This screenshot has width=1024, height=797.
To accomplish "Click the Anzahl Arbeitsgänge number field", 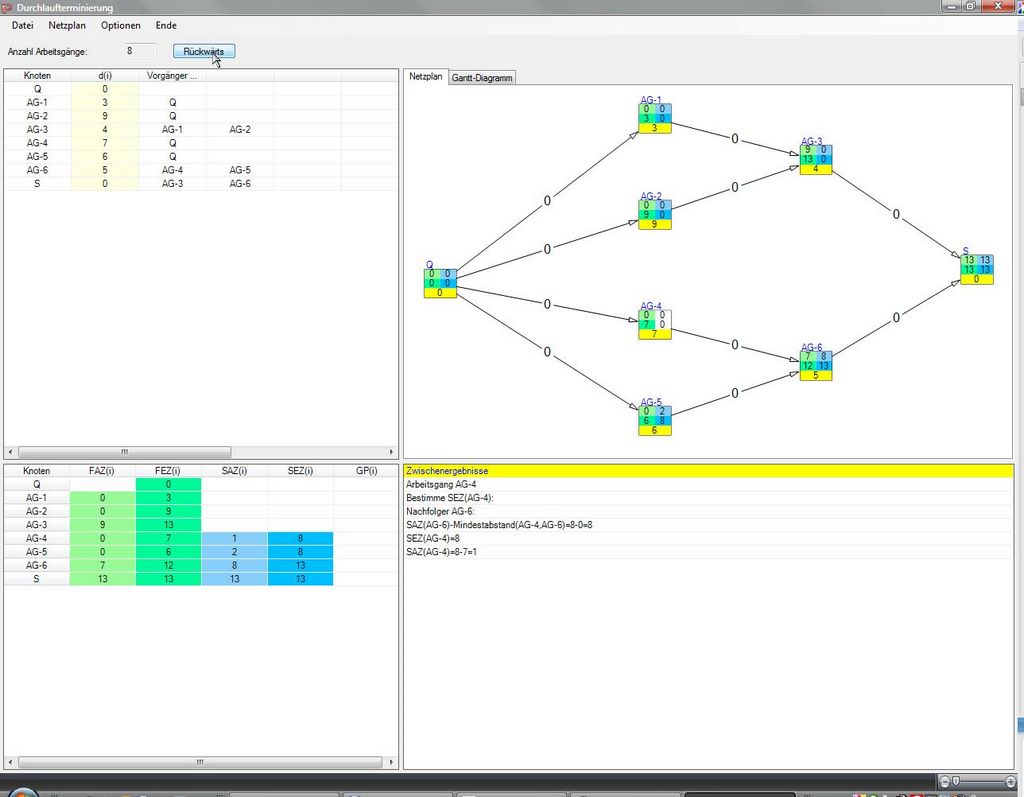I will [x=139, y=50].
